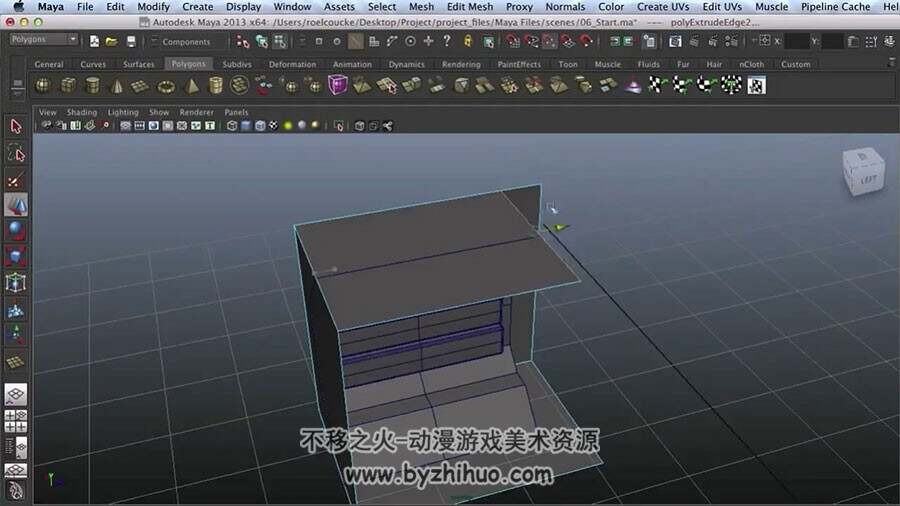Switch to the Rendering shelf tab

click(461, 64)
